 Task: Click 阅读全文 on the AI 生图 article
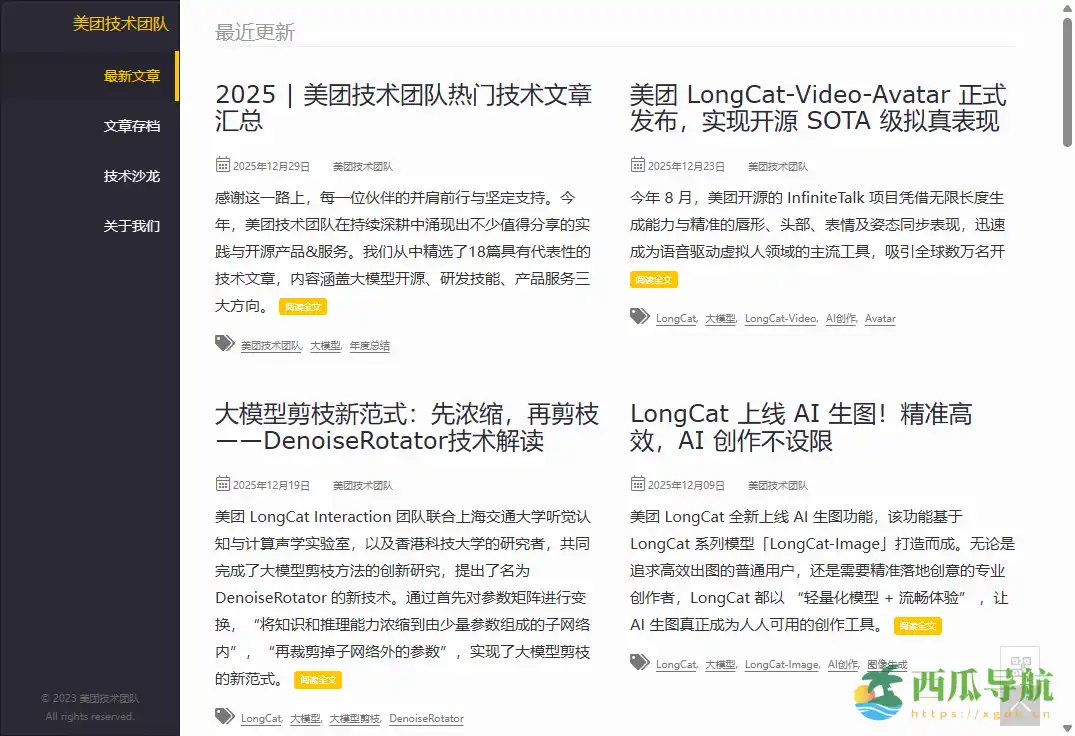coord(917,625)
